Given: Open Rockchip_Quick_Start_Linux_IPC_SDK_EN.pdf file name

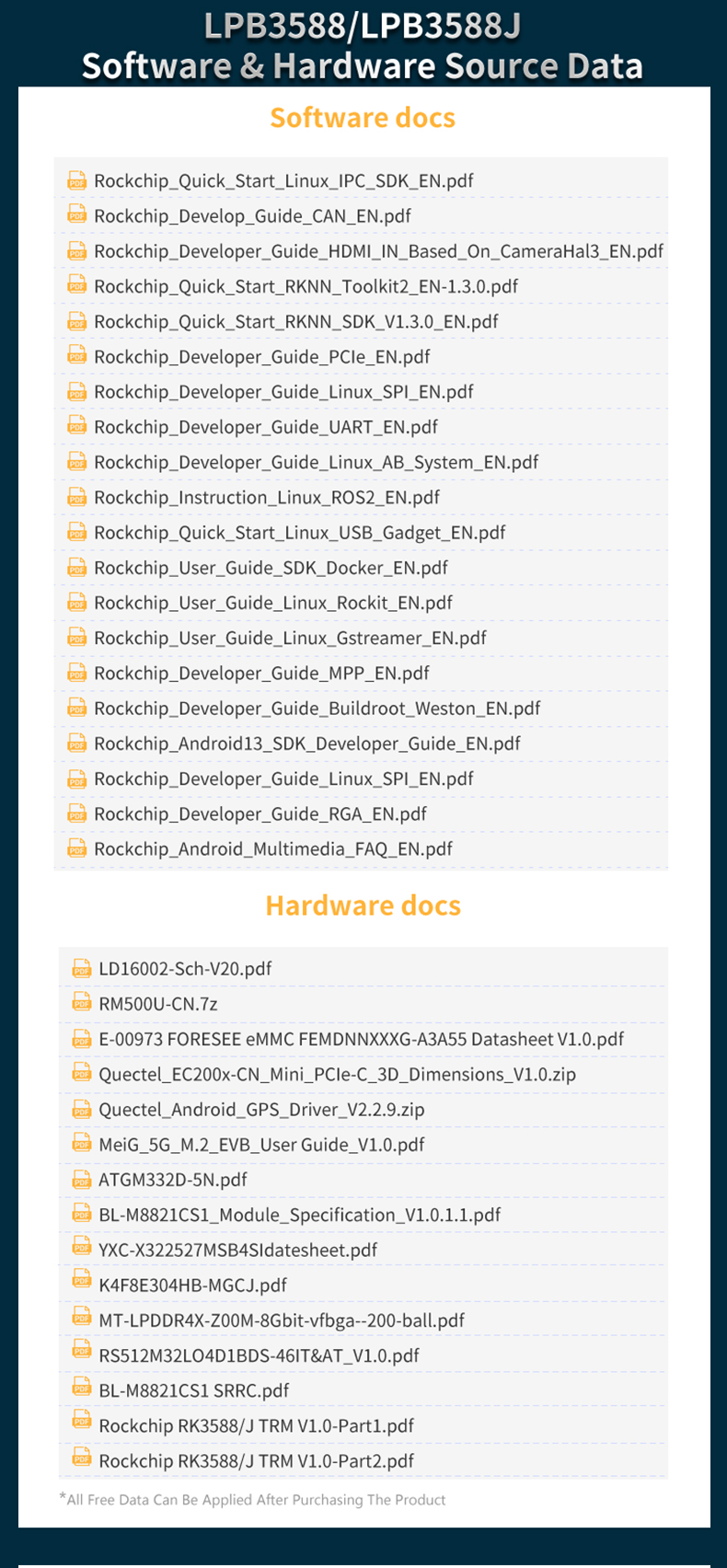Looking at the screenshot, I should (283, 181).
